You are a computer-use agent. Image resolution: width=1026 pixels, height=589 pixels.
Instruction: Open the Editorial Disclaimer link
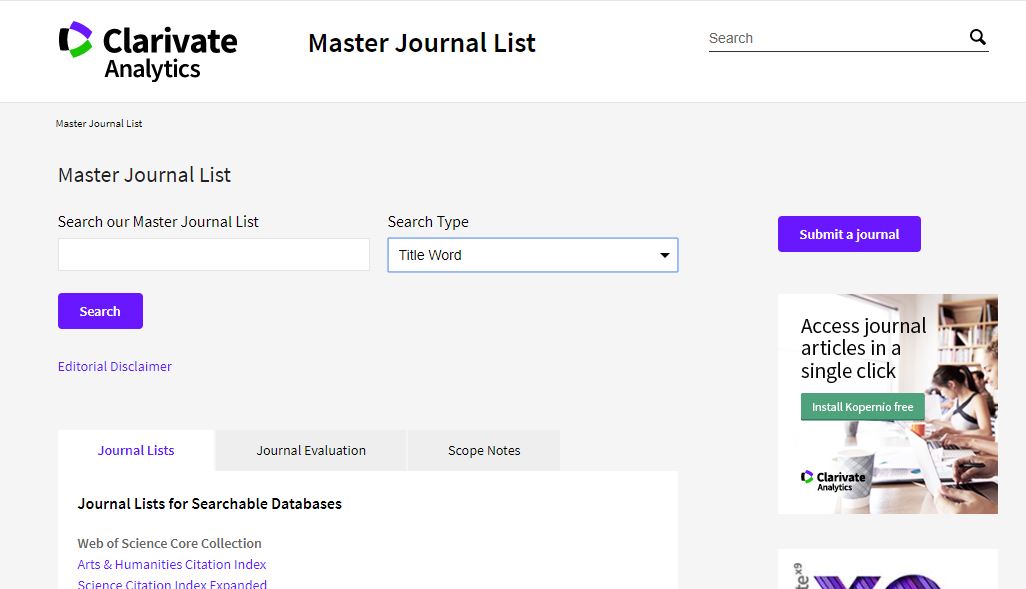[x=115, y=367]
